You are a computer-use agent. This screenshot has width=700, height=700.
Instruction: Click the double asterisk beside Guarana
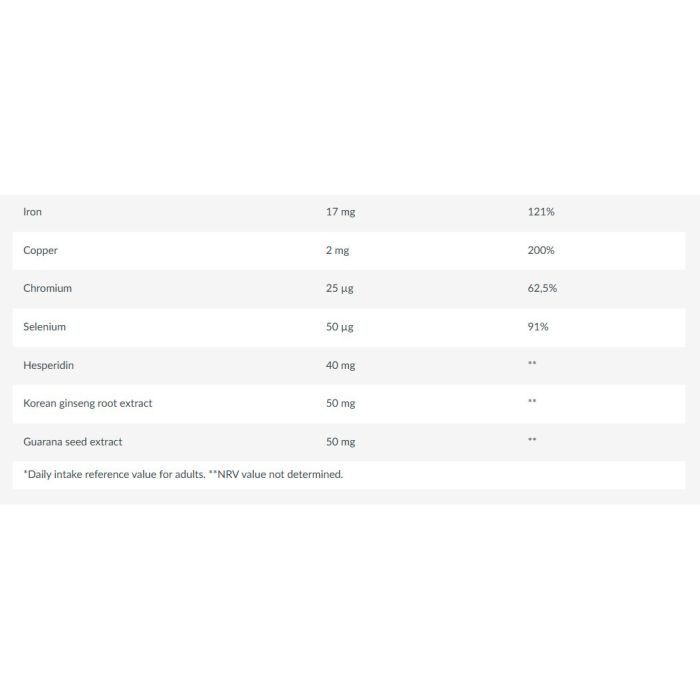532,440
